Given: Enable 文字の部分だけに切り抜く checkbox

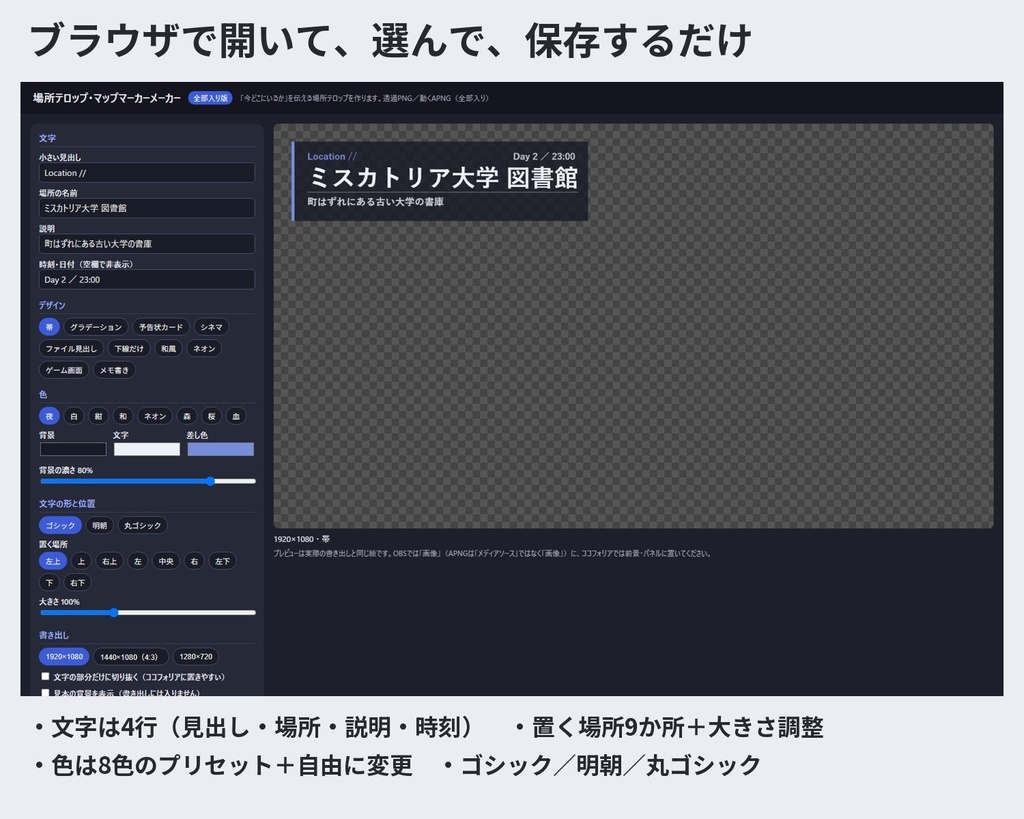Looking at the screenshot, I should pos(45,677).
